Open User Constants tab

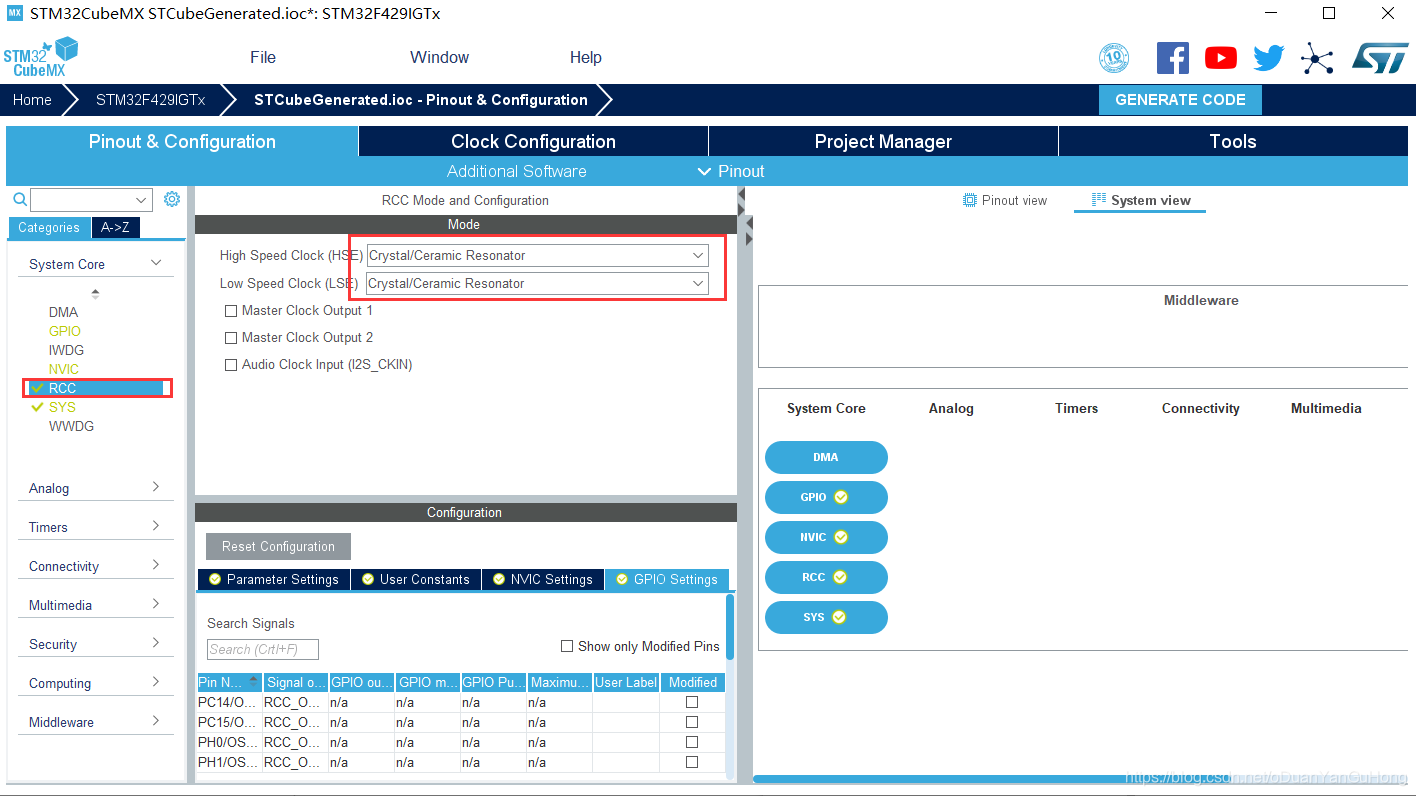416,579
